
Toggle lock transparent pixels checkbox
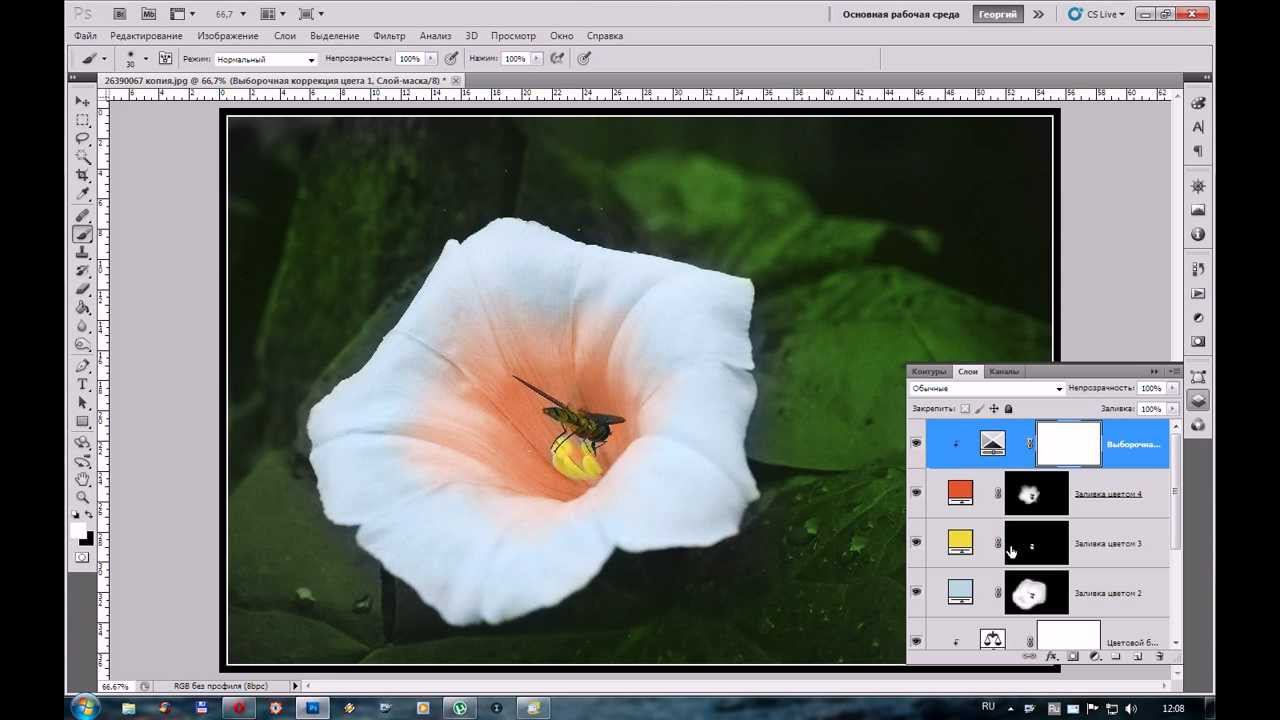click(x=965, y=409)
